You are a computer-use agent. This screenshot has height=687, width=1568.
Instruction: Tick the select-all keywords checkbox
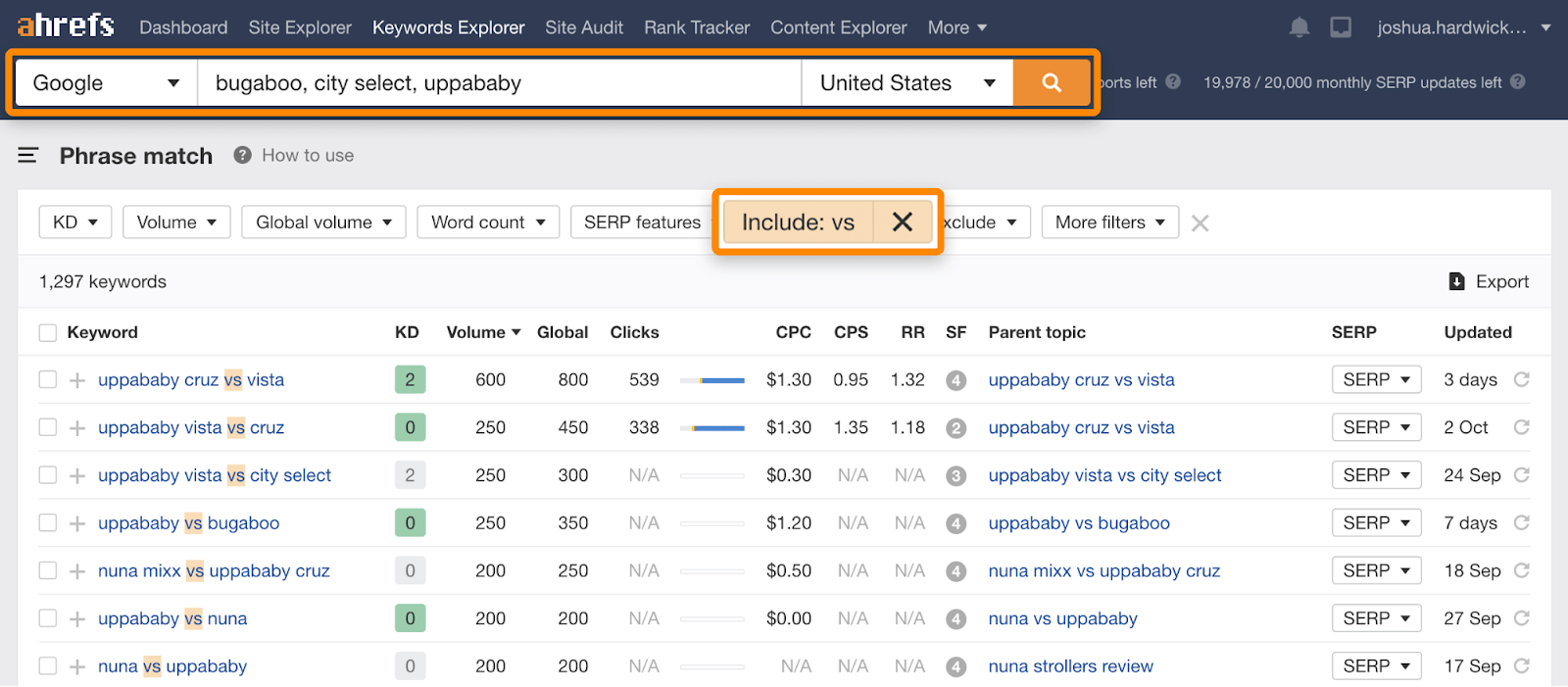pos(47,333)
